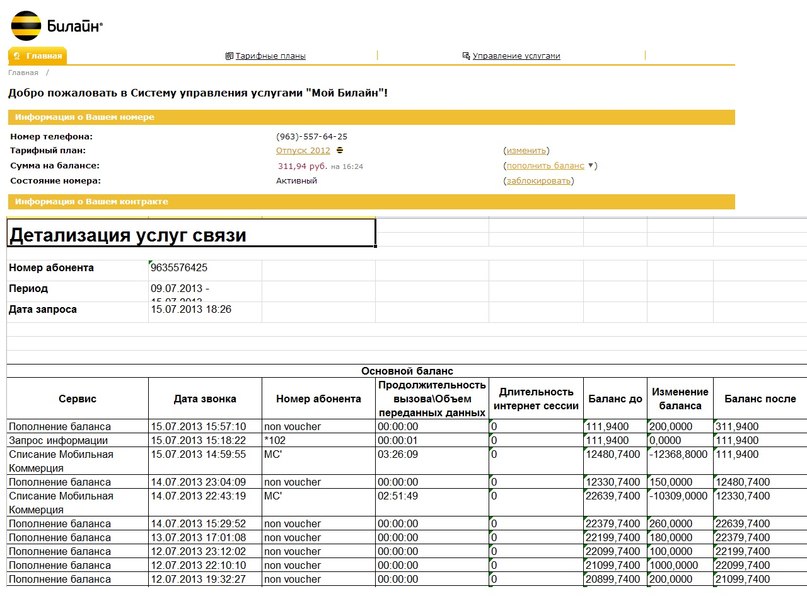Select the date cell 14.07.2013 23:04:09
This screenshot has width=807, height=601.
click(x=205, y=482)
